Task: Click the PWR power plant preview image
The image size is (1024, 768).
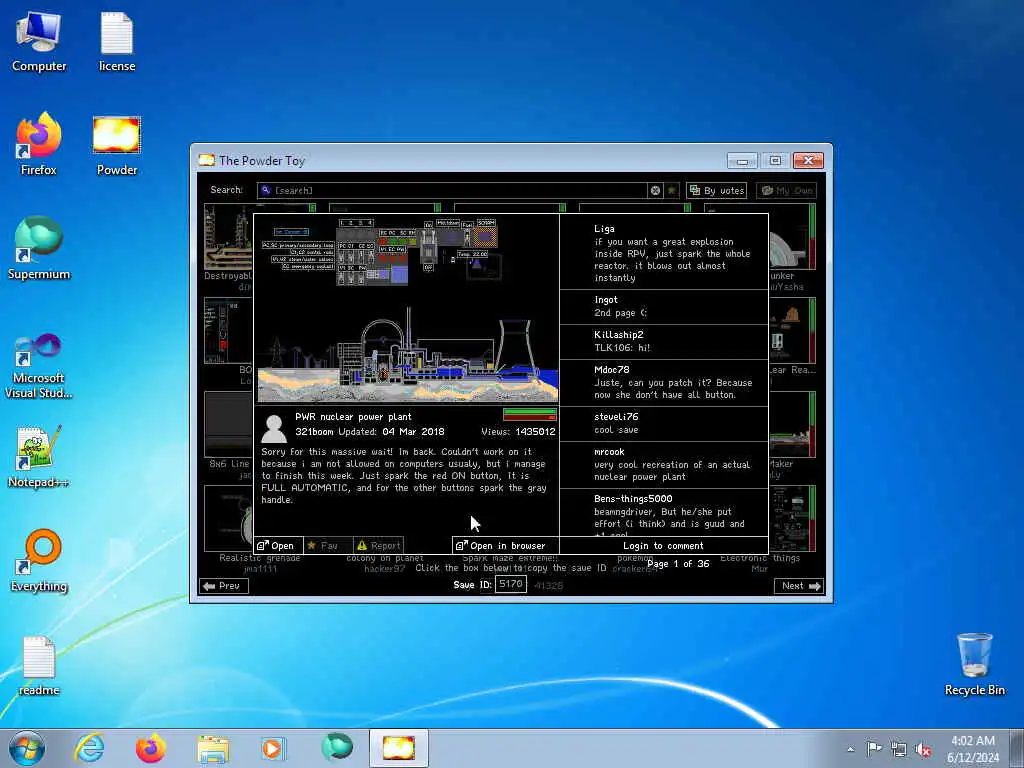Action: tap(407, 308)
